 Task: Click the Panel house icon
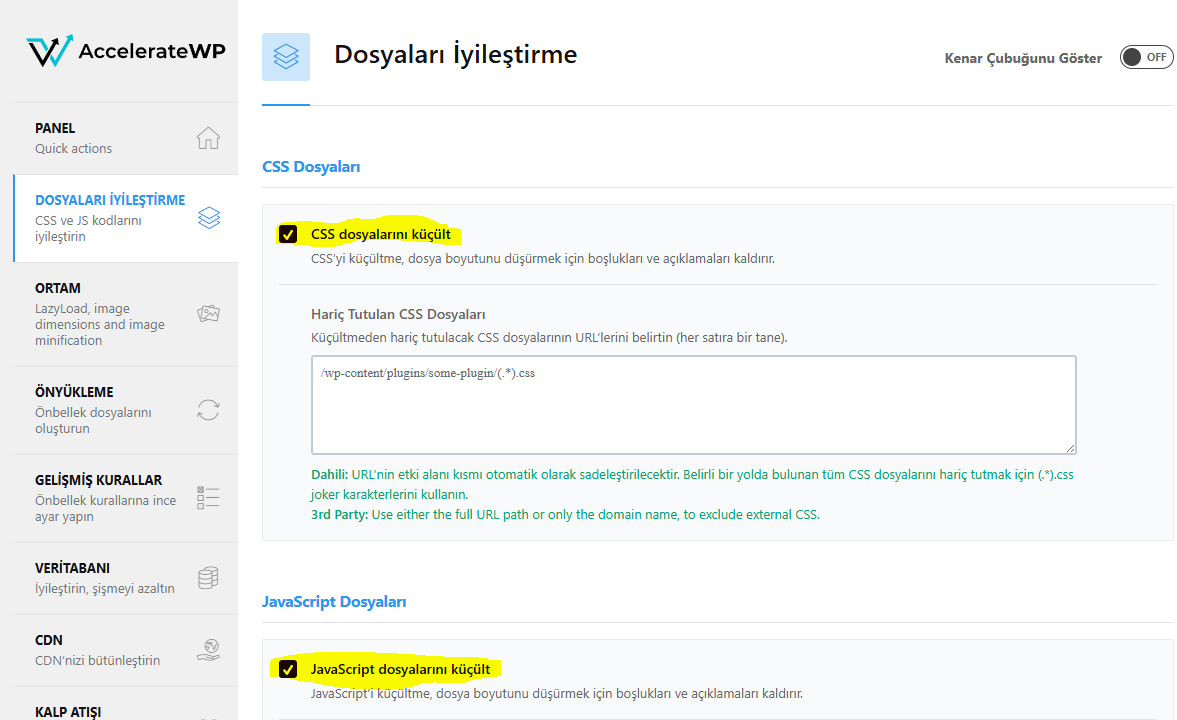click(x=208, y=138)
